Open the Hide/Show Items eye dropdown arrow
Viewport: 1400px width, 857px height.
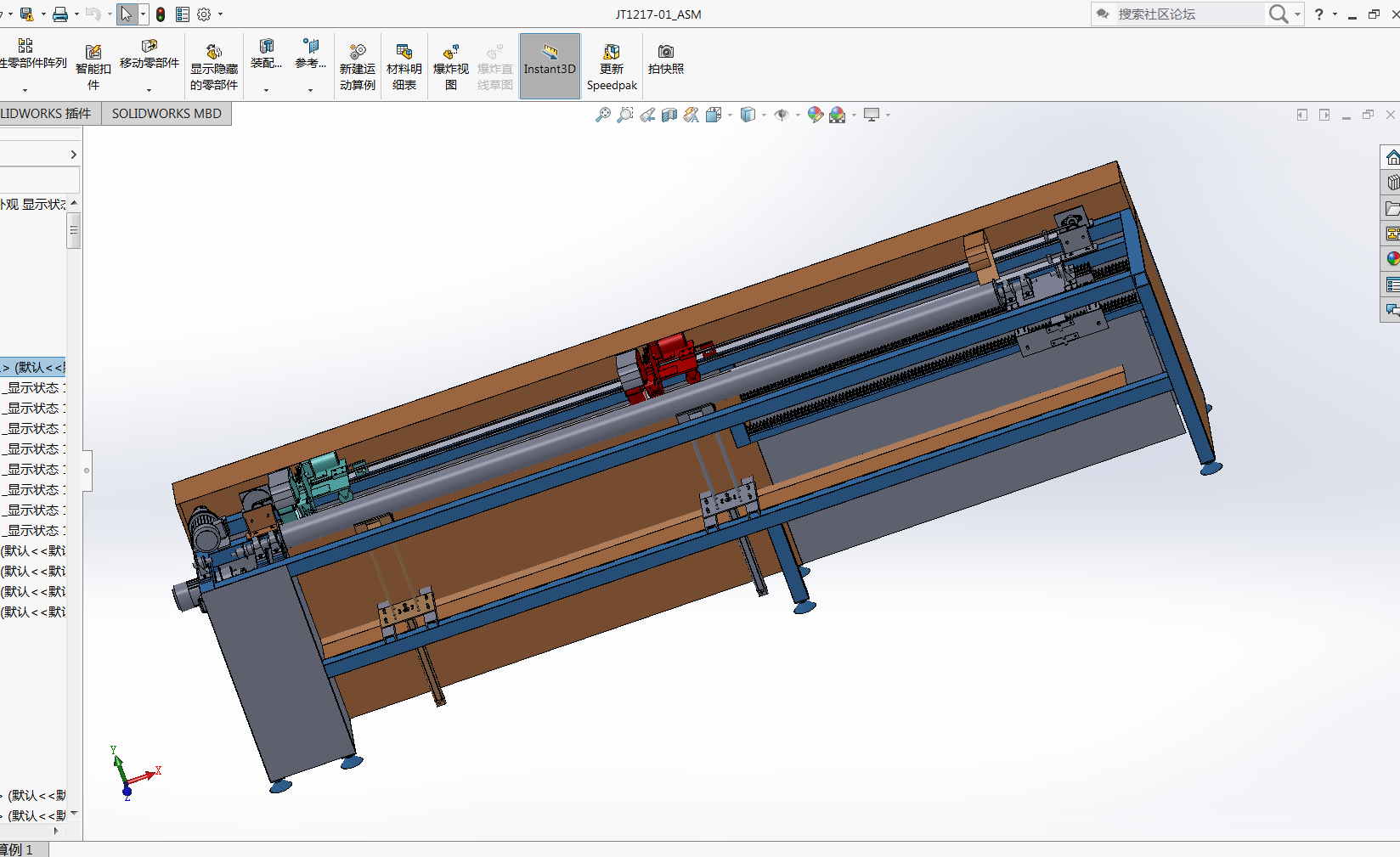coord(798,116)
